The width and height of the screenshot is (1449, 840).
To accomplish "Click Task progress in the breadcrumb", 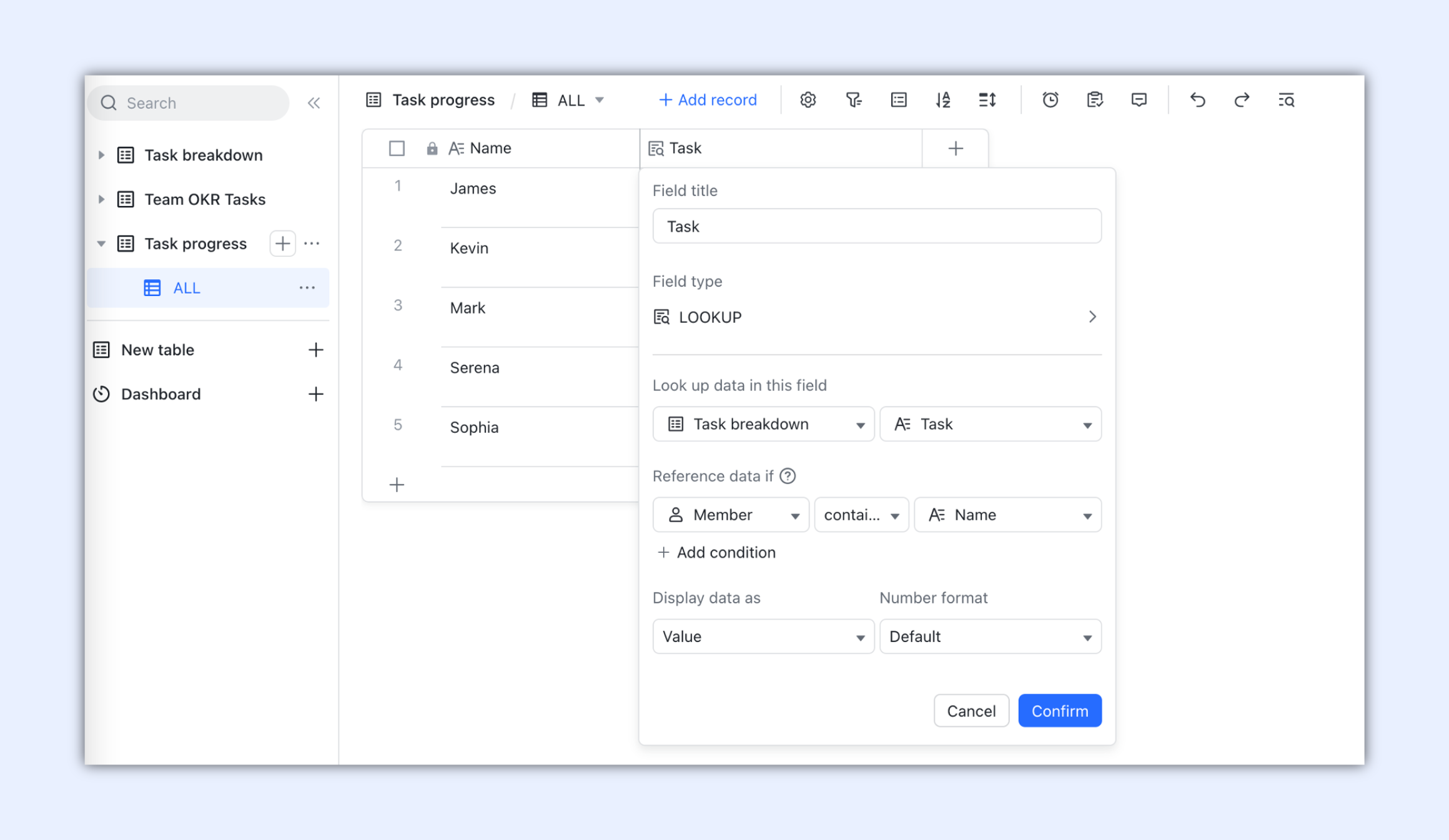I will coord(443,100).
